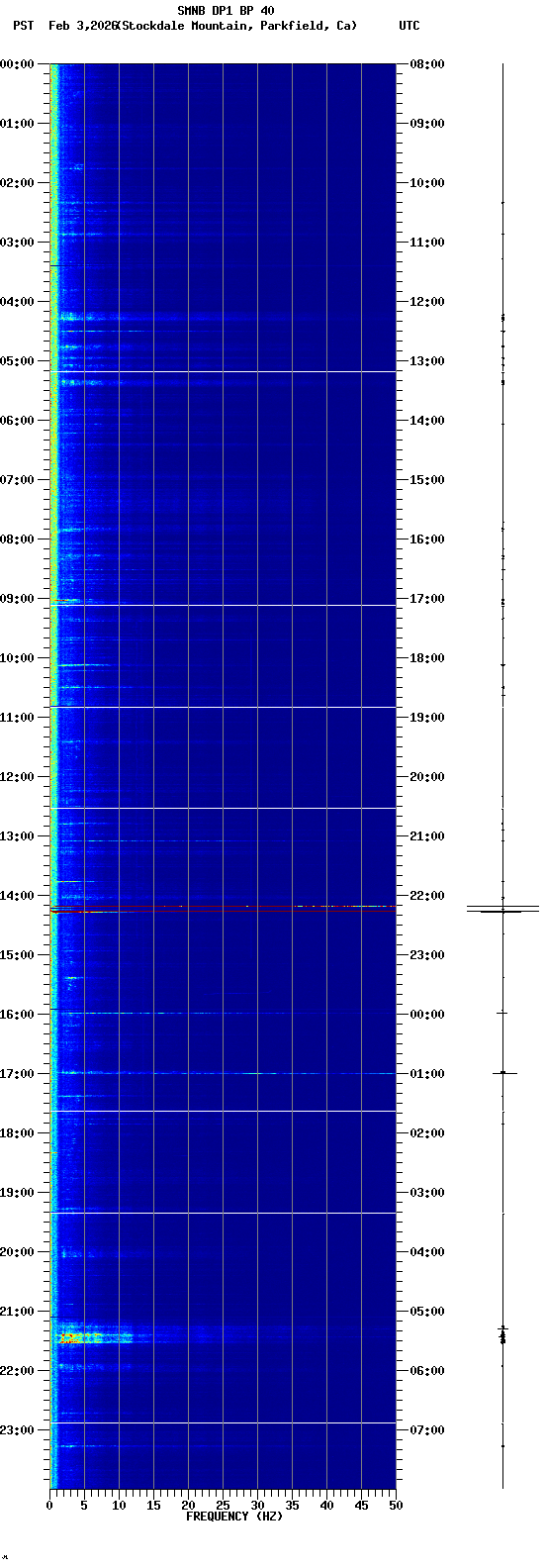Click the 03:00 UTC axis label
Image resolution: width=546 pixels, height=1568 pixels.
tap(427, 1193)
